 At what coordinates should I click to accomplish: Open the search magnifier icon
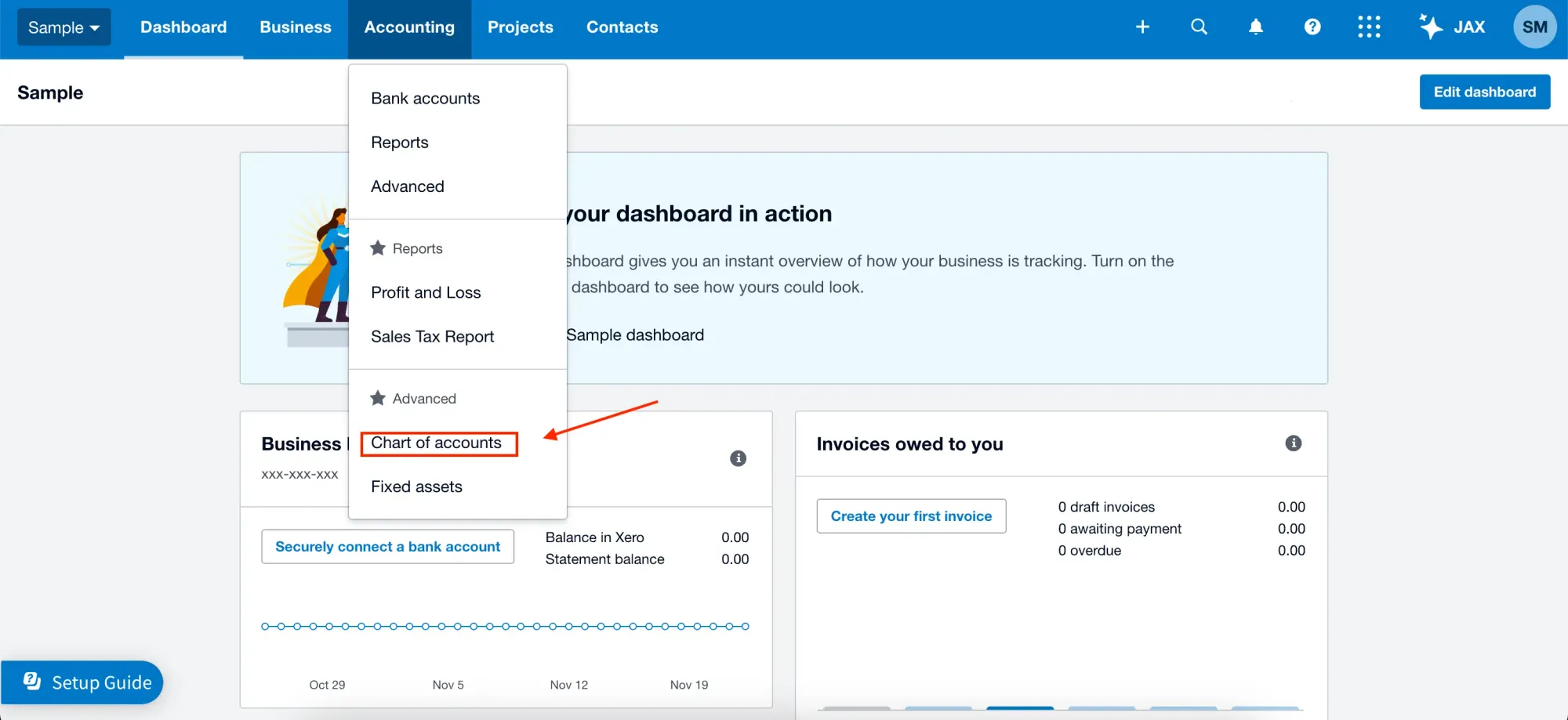click(x=1199, y=27)
